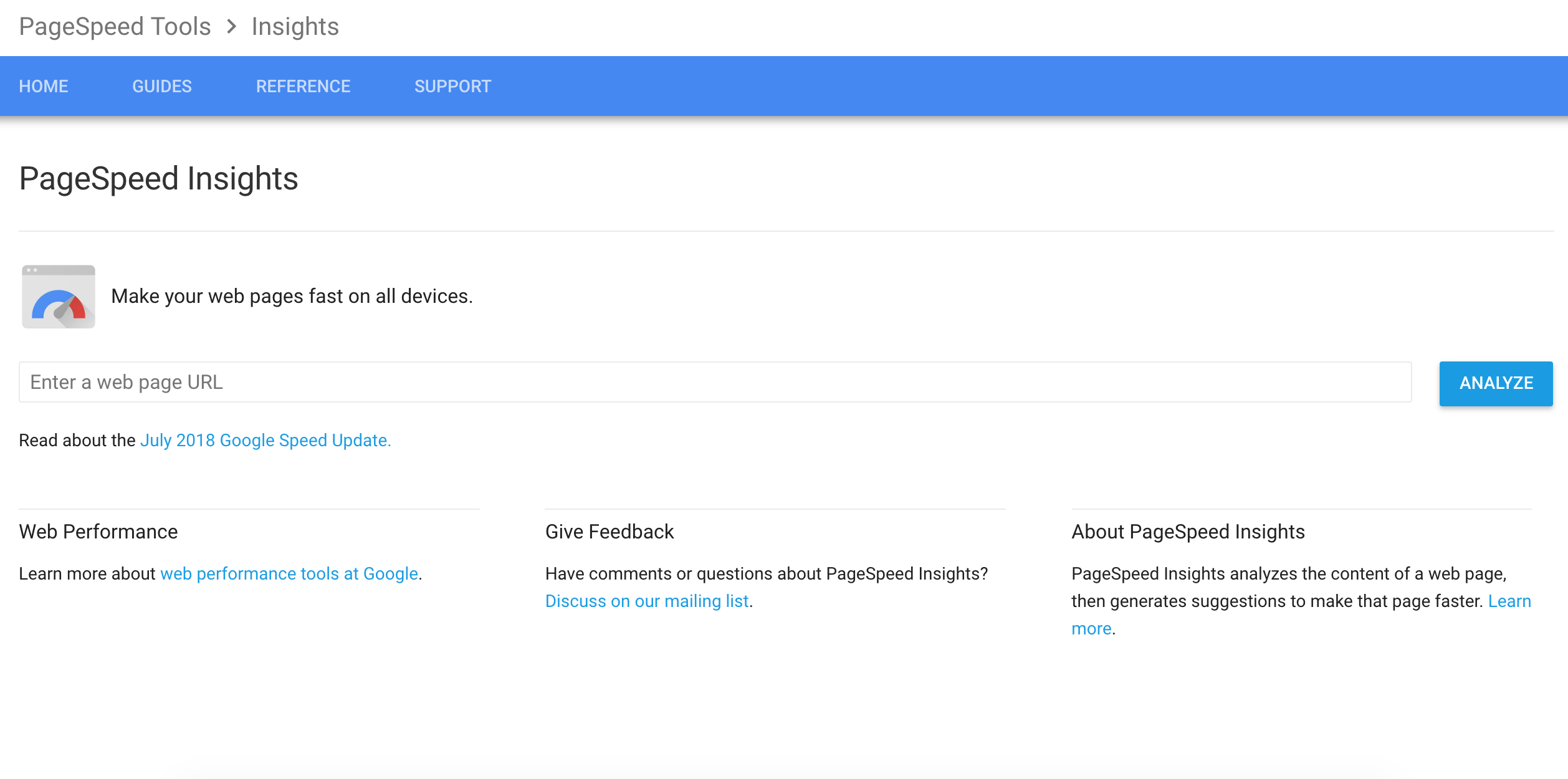1568x779 pixels.
Task: Click the Web Performance section heading
Action: click(98, 532)
